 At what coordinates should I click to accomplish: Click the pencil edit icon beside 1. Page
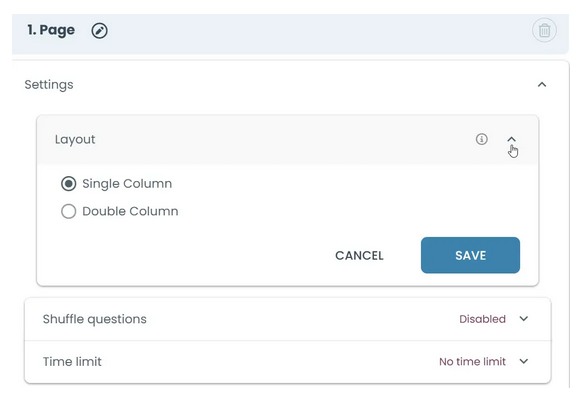coord(99,31)
